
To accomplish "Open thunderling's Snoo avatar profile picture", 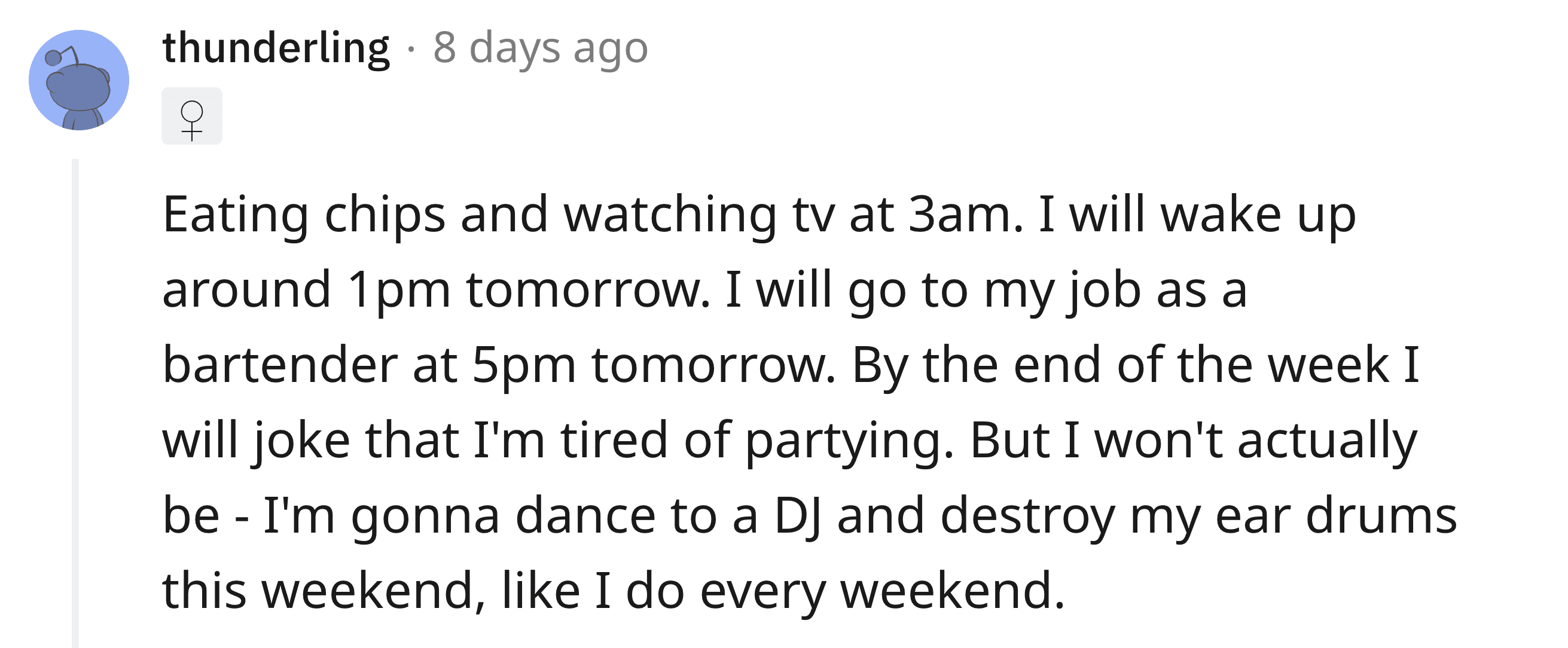I will point(78,80).
